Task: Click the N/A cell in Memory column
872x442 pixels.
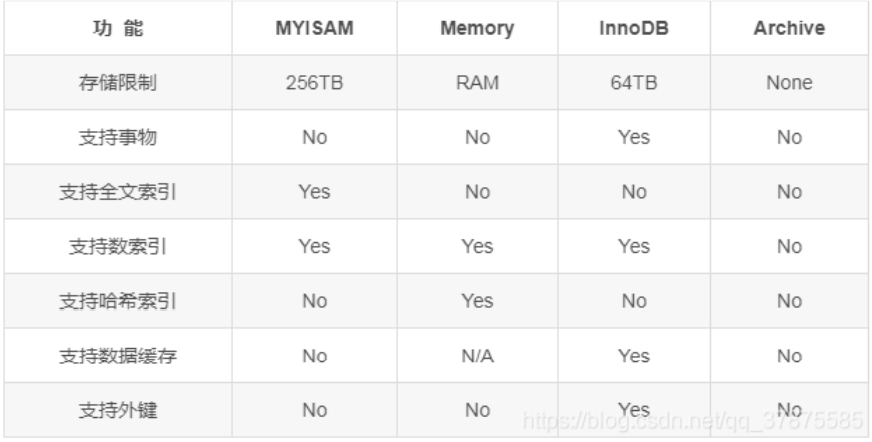Action: click(x=477, y=355)
